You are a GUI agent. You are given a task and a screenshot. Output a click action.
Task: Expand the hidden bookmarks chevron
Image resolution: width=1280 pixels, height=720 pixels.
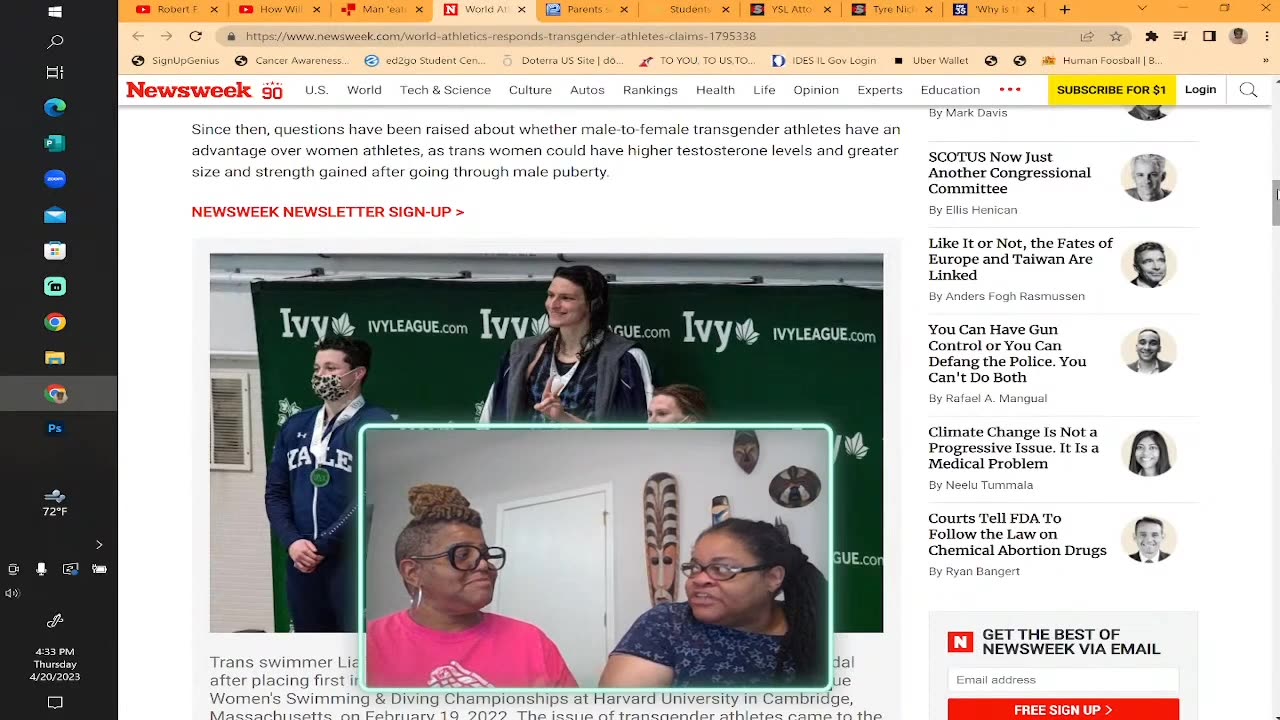click(1266, 61)
